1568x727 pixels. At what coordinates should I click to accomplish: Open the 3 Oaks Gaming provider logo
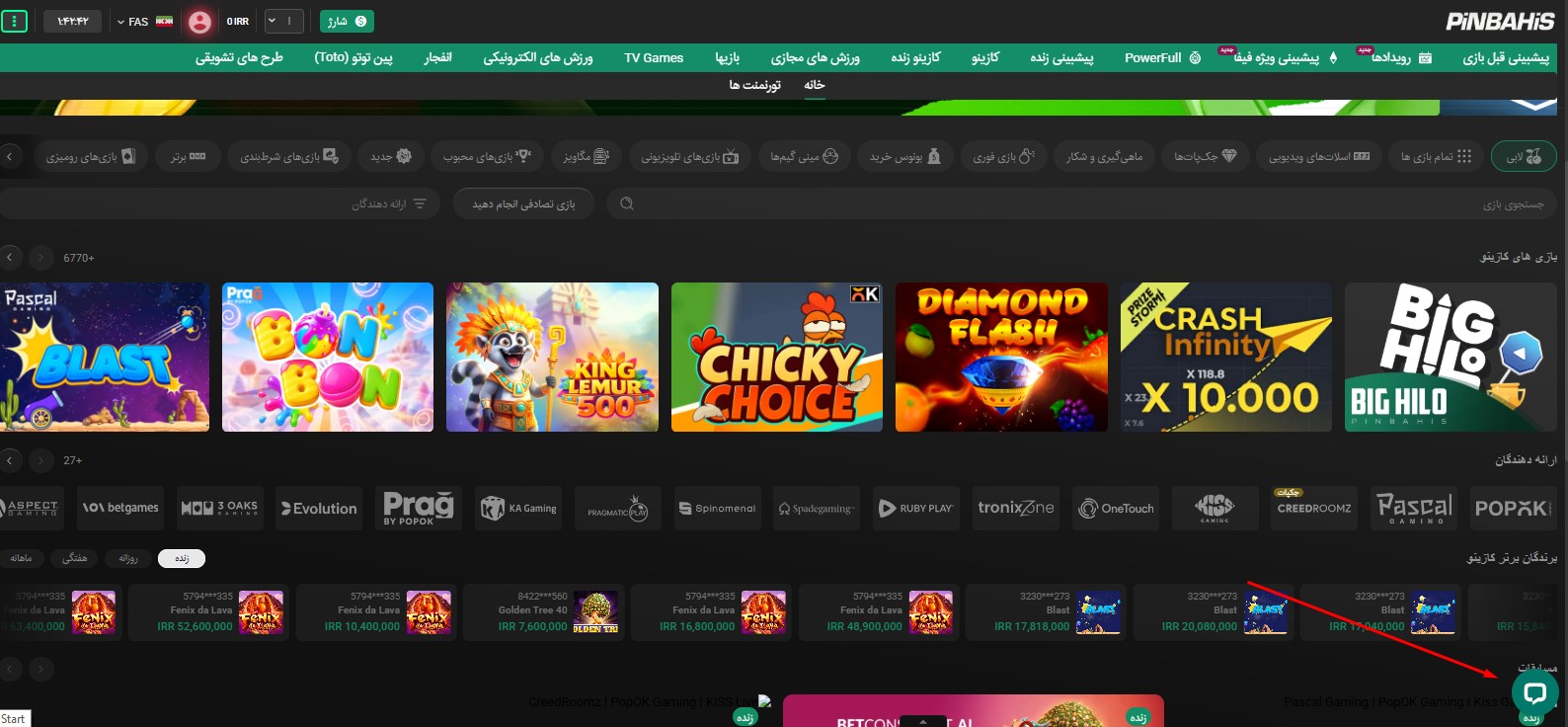coord(219,509)
